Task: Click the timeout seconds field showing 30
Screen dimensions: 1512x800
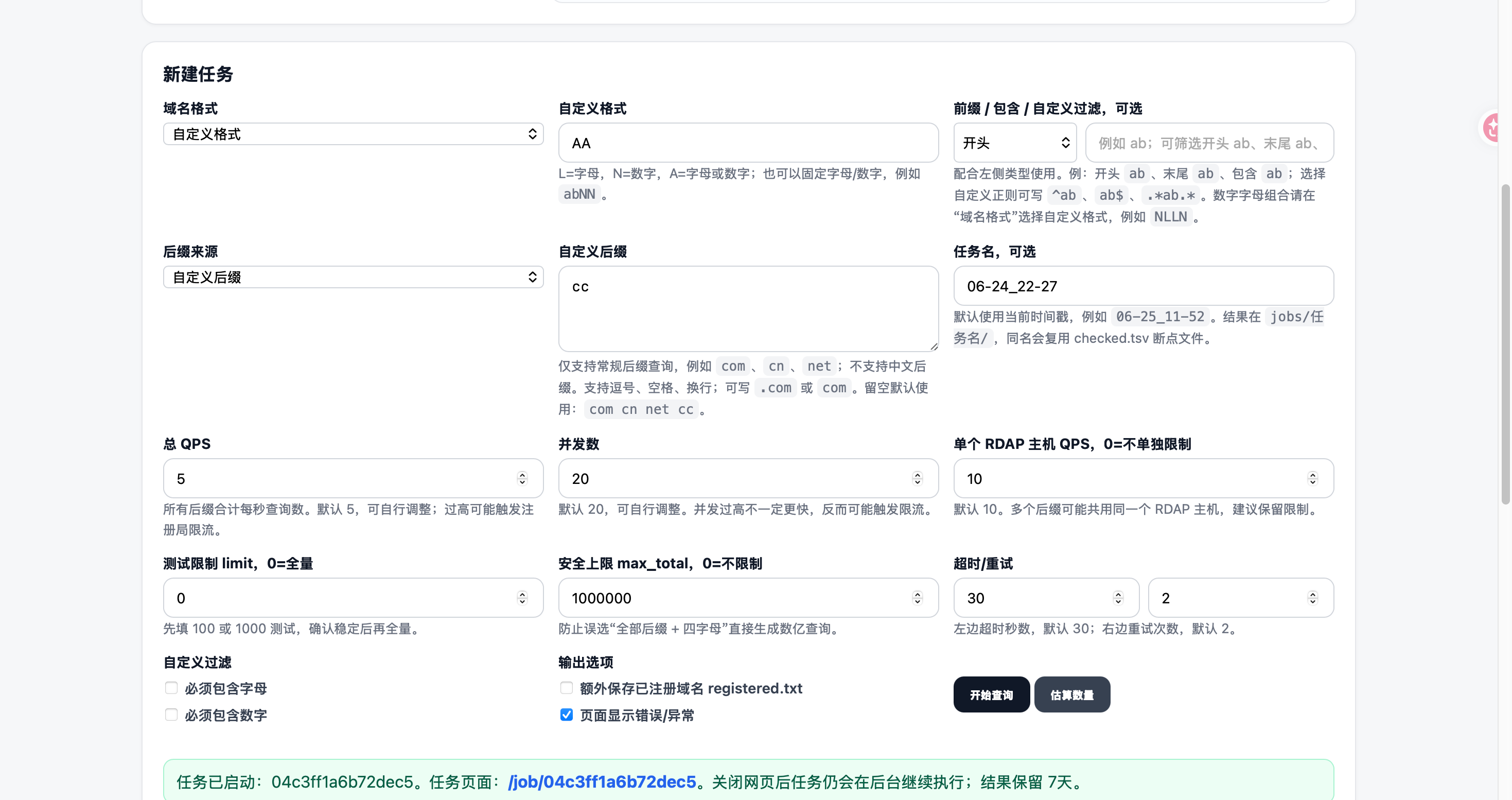Action: click(x=1046, y=598)
